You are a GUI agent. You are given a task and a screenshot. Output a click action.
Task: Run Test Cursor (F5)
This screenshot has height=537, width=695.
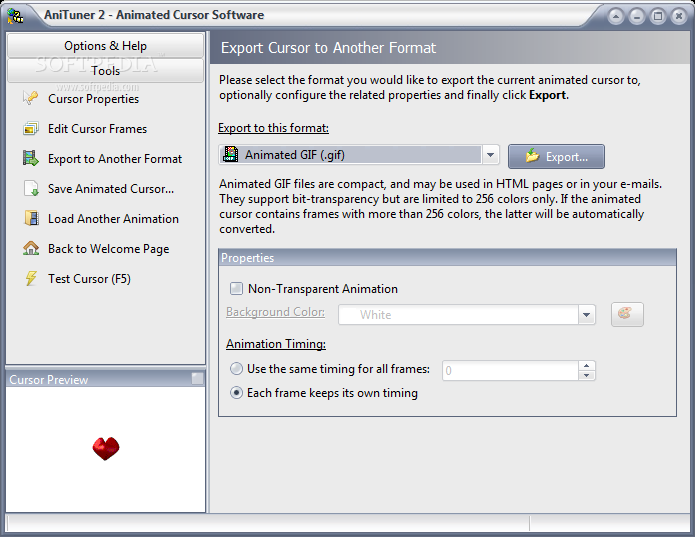(x=90, y=279)
